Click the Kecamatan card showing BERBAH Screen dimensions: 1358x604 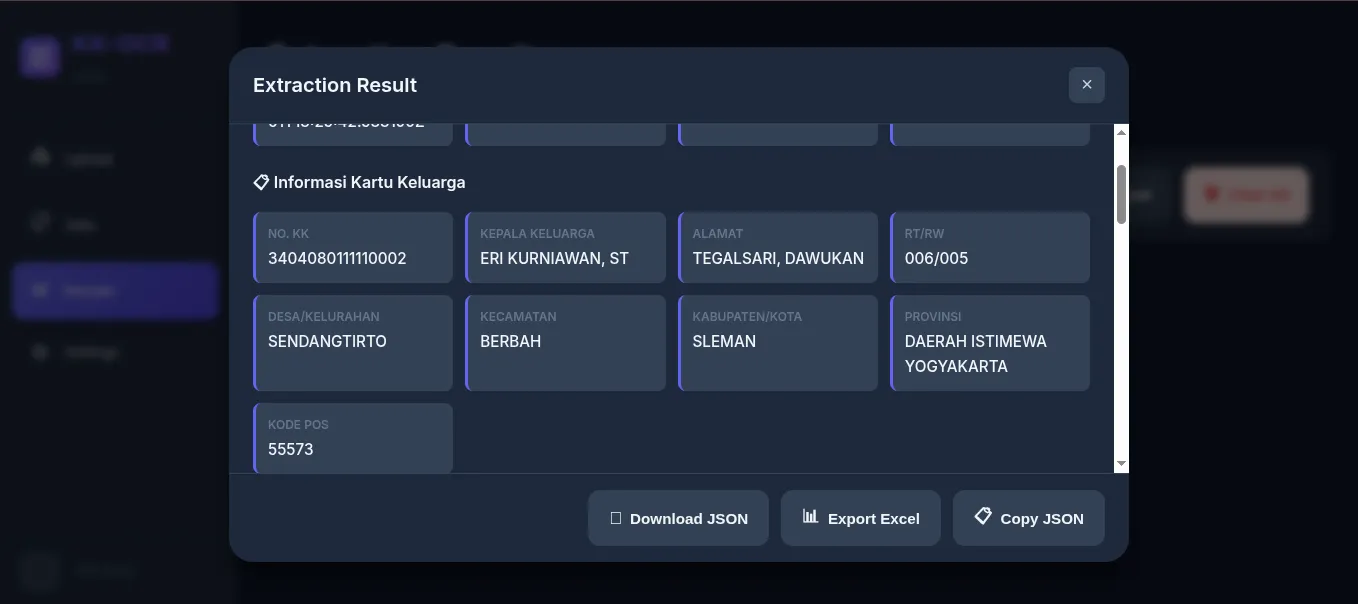[565, 342]
